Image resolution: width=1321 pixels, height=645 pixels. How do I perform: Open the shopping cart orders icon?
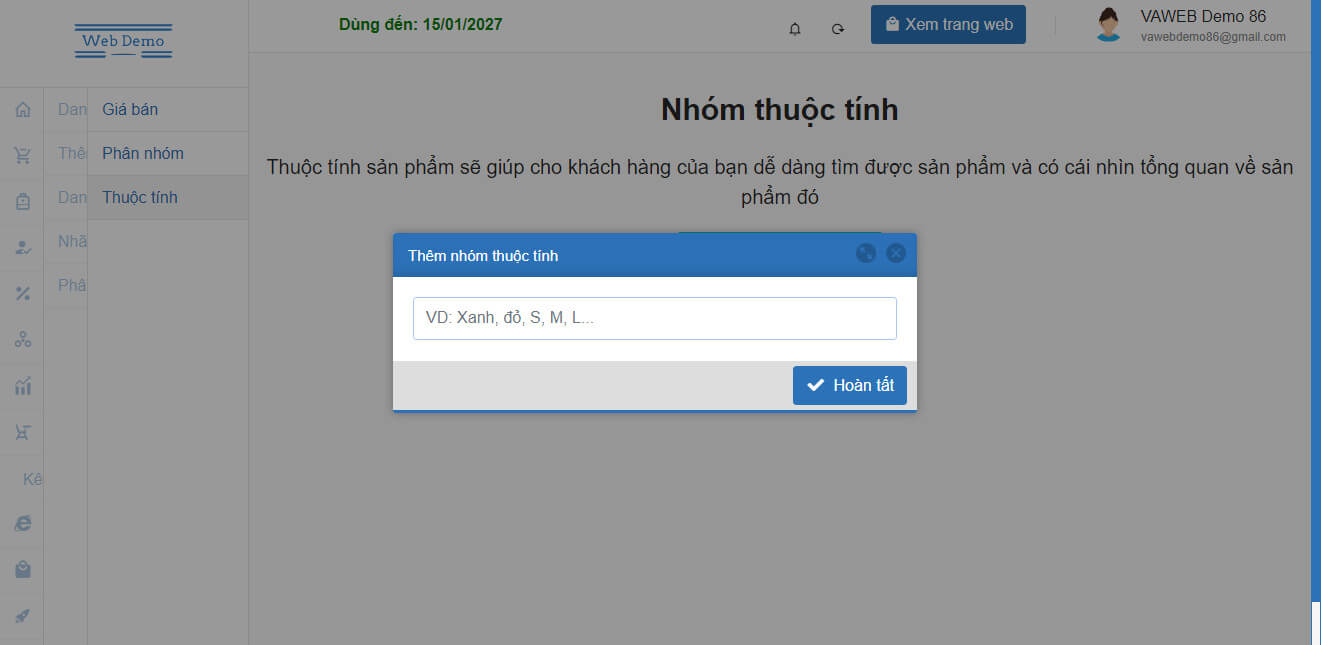point(22,155)
